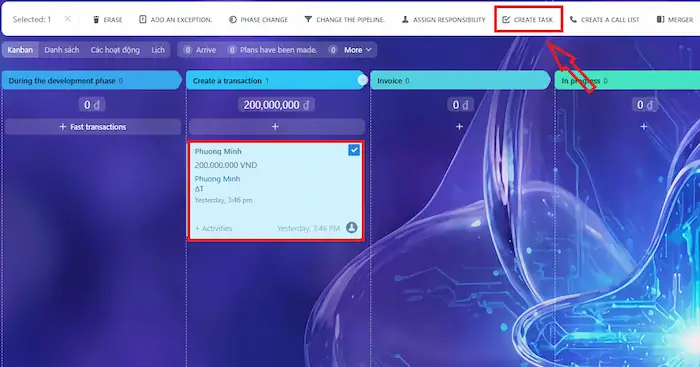
Task: Click the round handle on Create a transaction header
Action: (362, 80)
